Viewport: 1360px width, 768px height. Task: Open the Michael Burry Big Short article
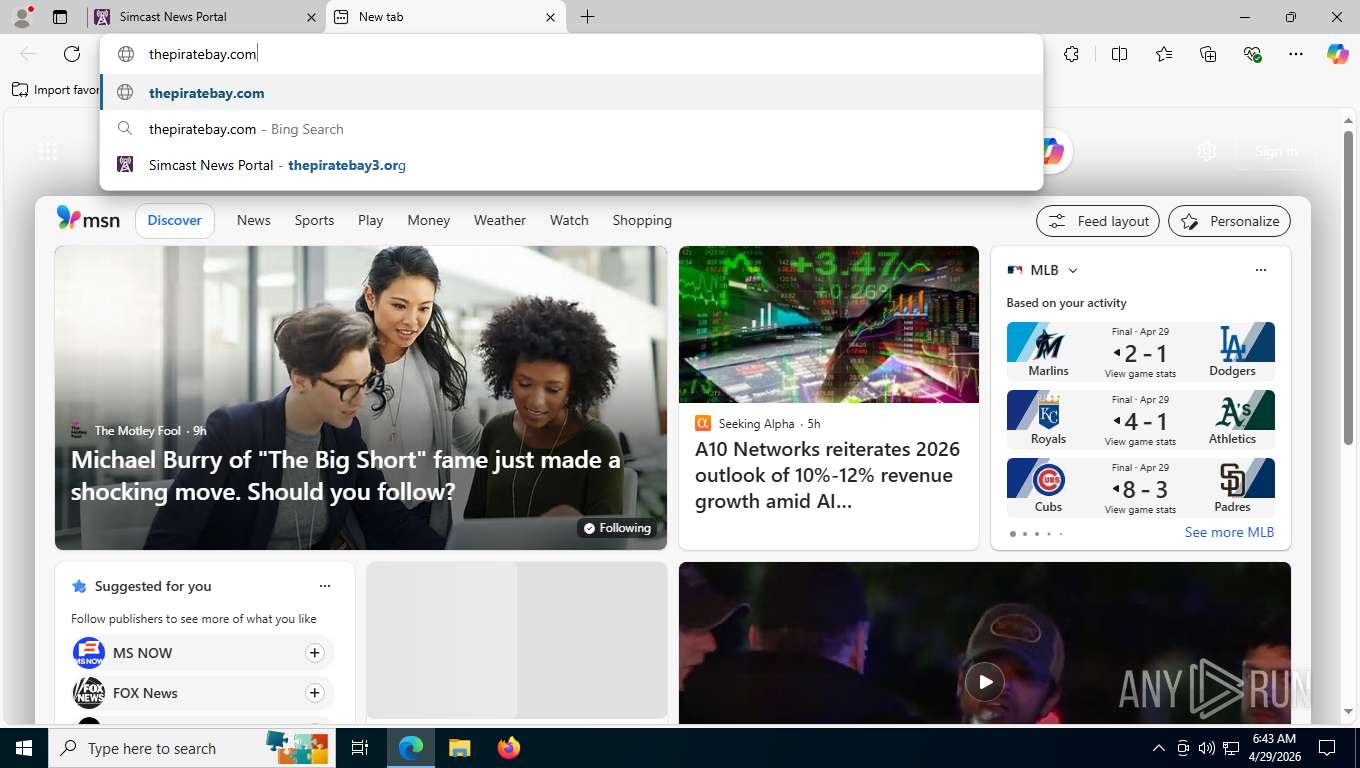tap(346, 476)
